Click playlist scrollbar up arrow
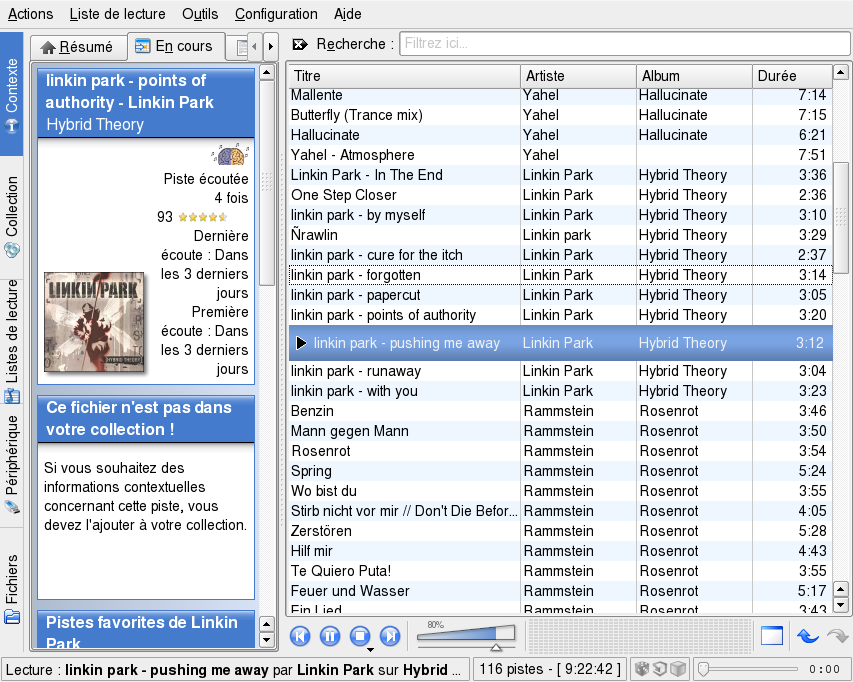Image resolution: width=853 pixels, height=682 pixels. (x=840, y=72)
